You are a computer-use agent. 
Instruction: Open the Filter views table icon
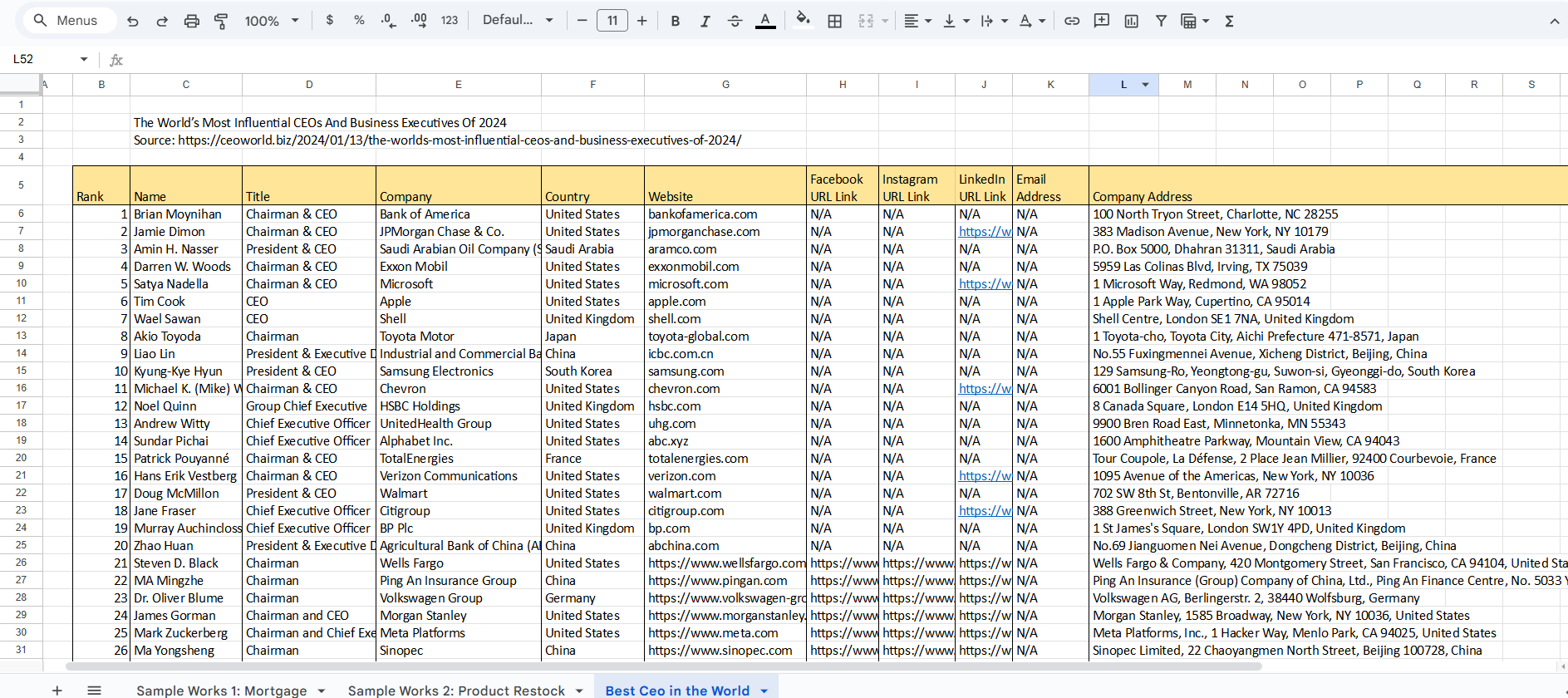pos(1195,21)
